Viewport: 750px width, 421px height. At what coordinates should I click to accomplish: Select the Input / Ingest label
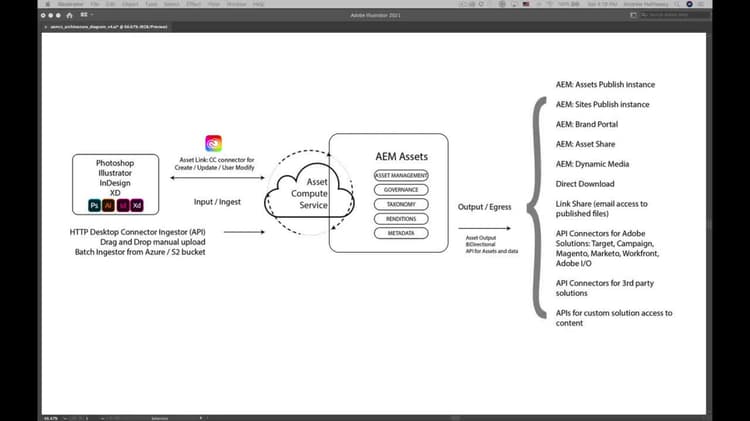[217, 202]
